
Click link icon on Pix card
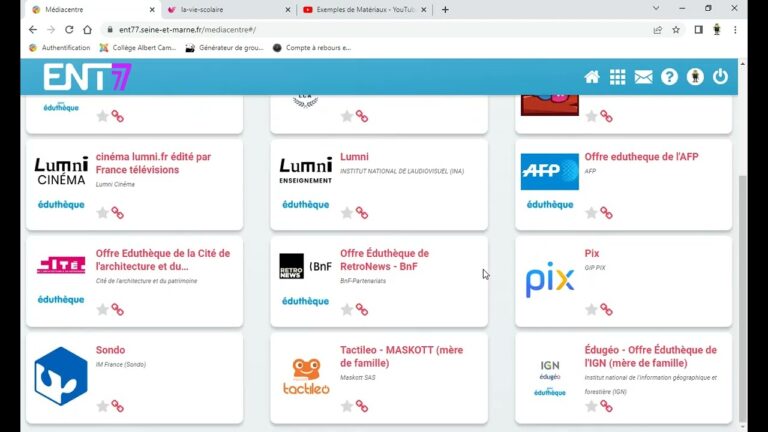[606, 310]
